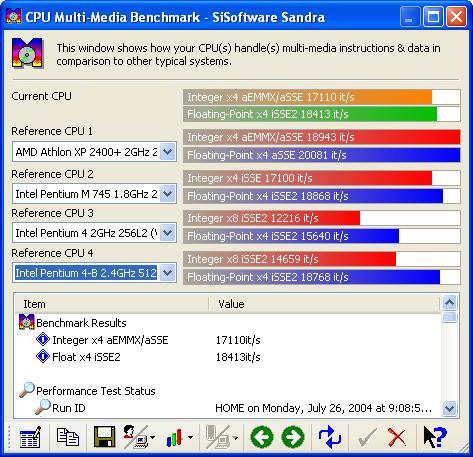Open the greyed computer module toolbar icon

point(218,437)
